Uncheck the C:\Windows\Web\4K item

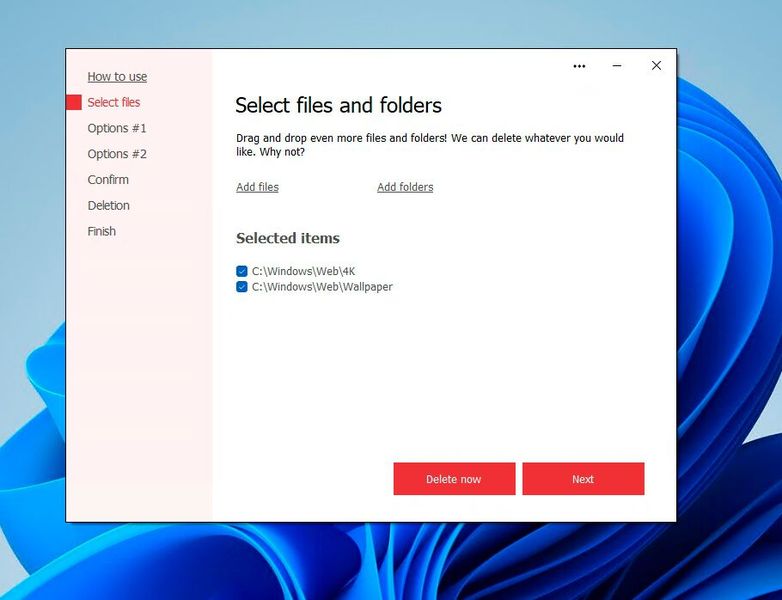(242, 271)
